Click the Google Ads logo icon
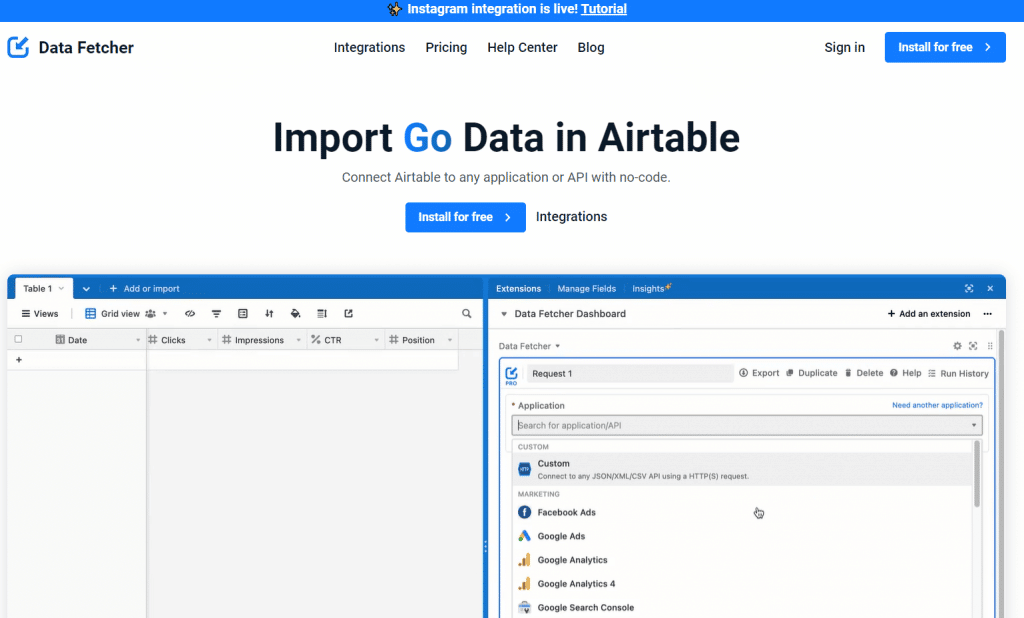The image size is (1024, 618). click(x=524, y=536)
